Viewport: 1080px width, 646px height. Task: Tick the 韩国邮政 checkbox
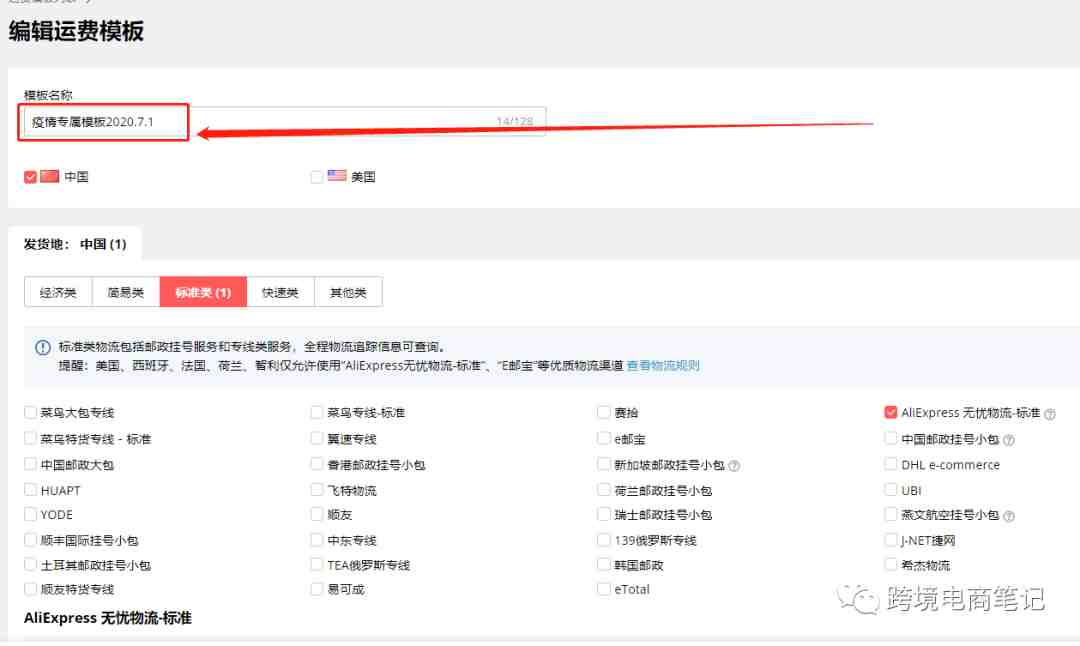604,565
